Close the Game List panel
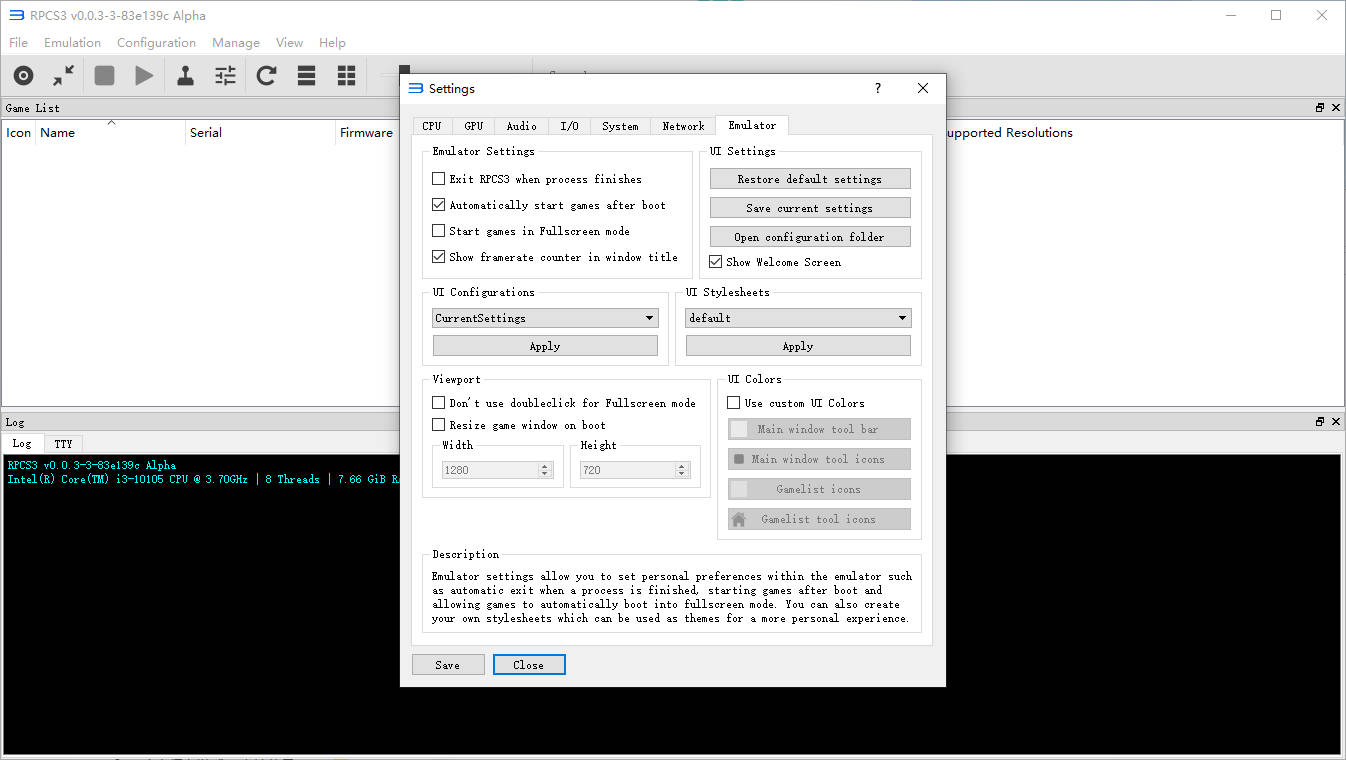Image resolution: width=1346 pixels, height=760 pixels. coord(1335,108)
